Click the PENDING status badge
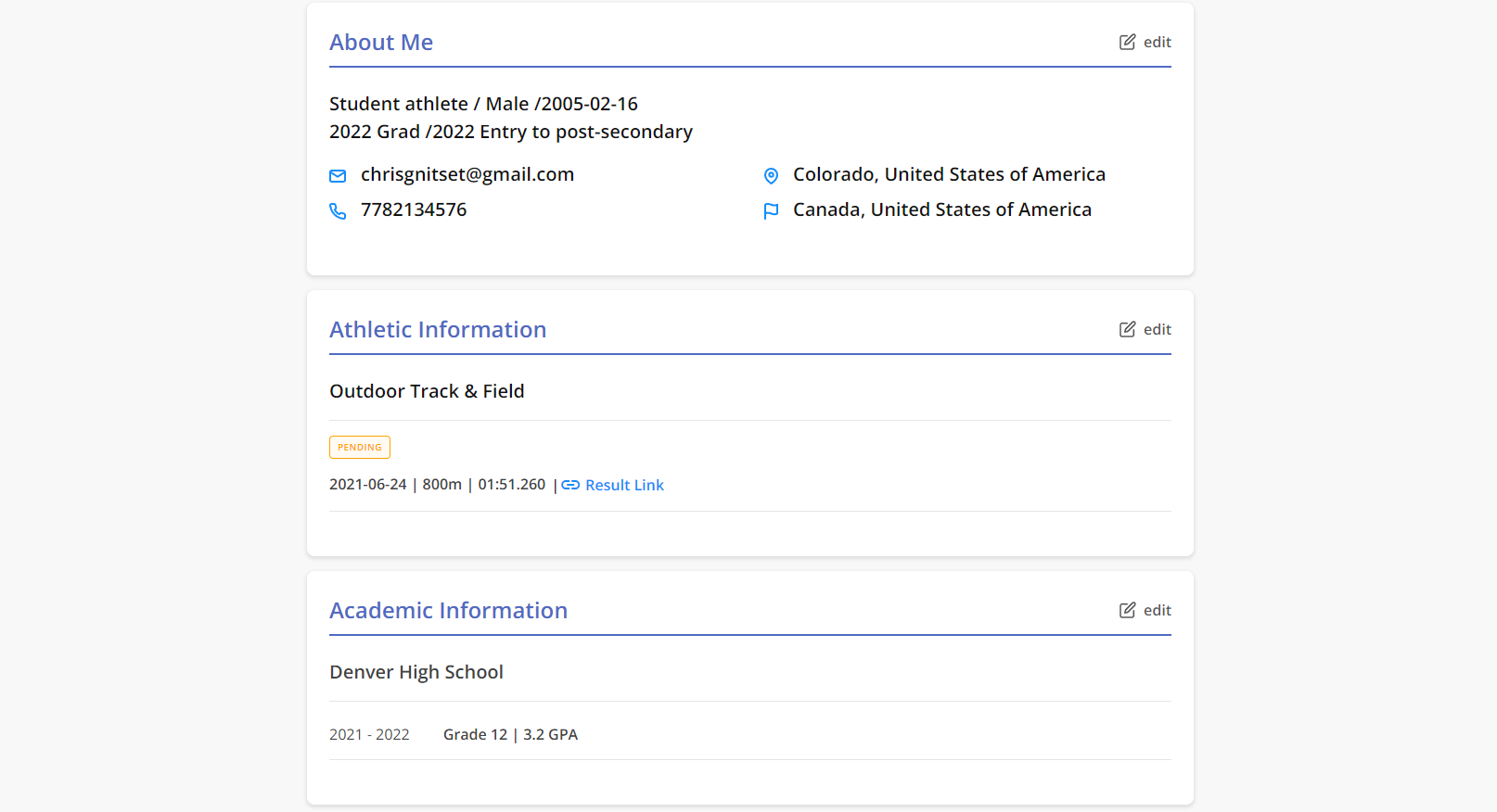Image resolution: width=1497 pixels, height=812 pixels. 360,447
